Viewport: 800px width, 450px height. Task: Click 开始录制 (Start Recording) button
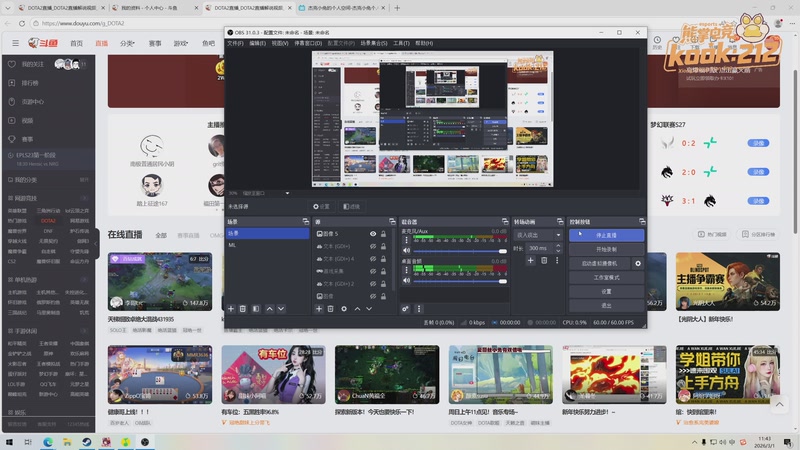[606, 249]
